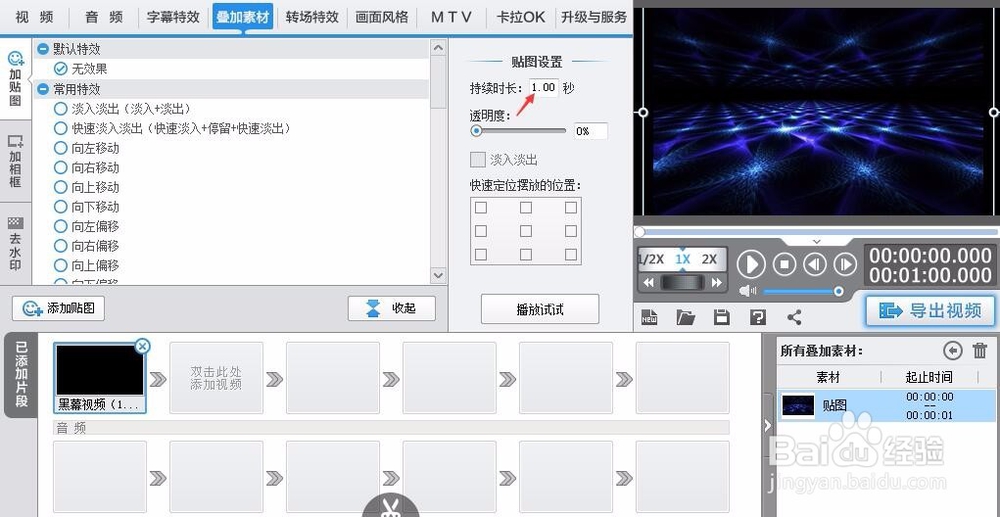Image resolution: width=1000 pixels, height=517 pixels.
Task: Toggle the 淡入淡出 checkbox
Action: (x=477, y=159)
